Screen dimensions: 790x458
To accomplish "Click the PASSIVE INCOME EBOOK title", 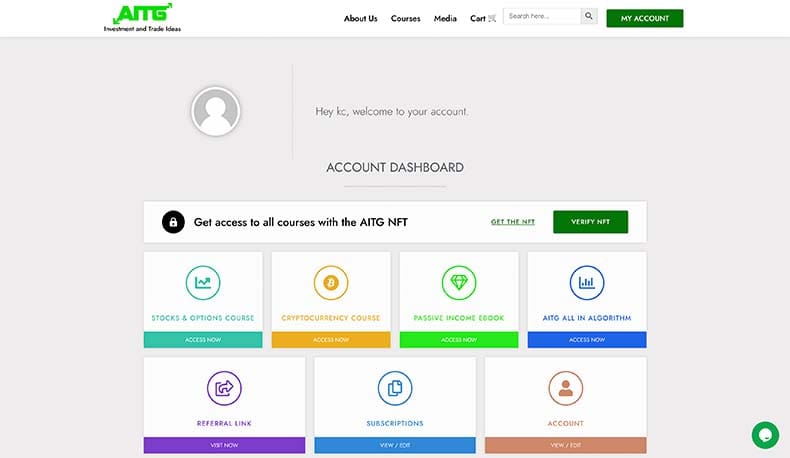I will tap(459, 318).
